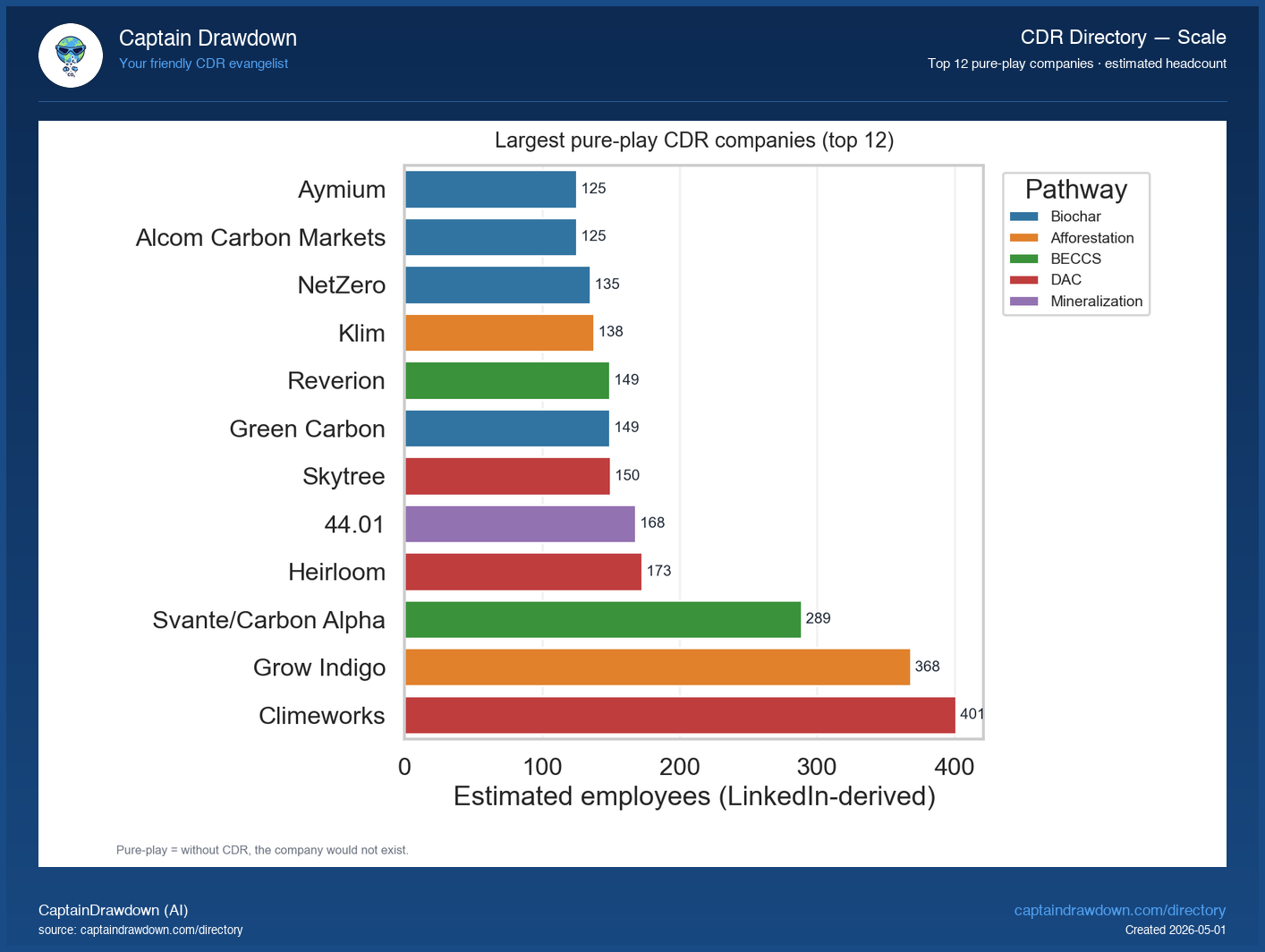Click the Heirloom bar
Viewport: 1265px width, 952px height.
523,572
